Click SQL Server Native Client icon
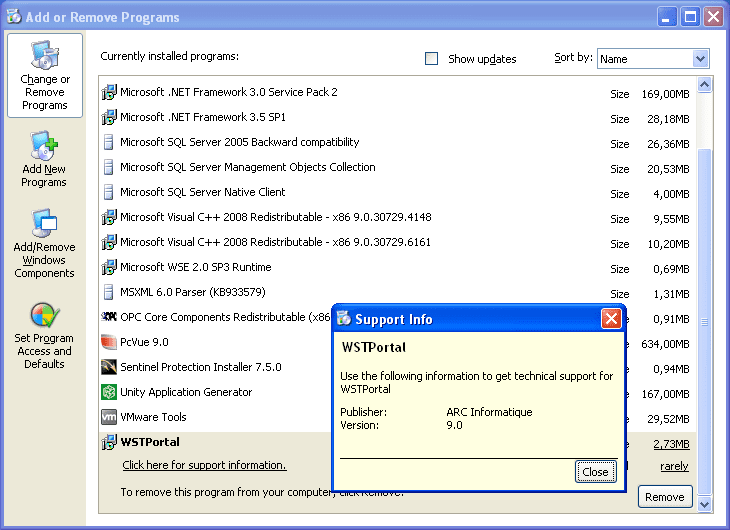The image size is (730, 530). pos(108,192)
